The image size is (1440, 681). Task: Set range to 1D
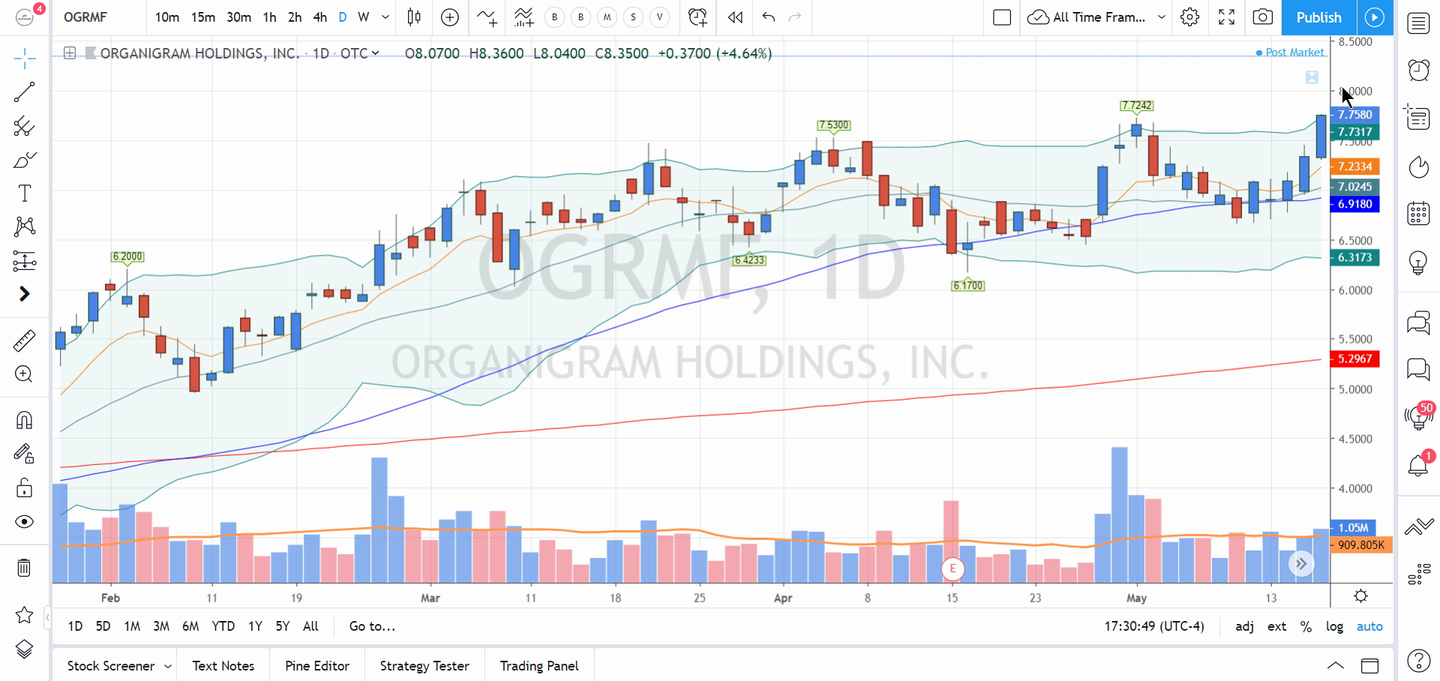(x=75, y=626)
